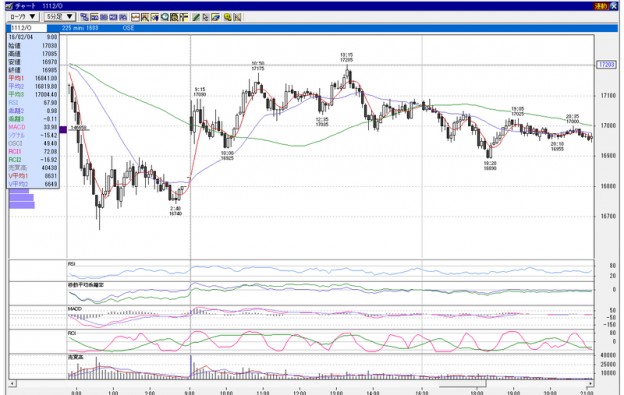The width and height of the screenshot is (624, 395).
Task: Click the magnifying glass zoom icon
Action: click(165, 17)
